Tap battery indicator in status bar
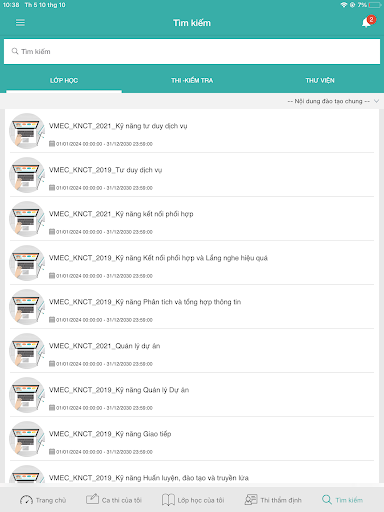This screenshot has height=512, width=384. coord(375,5)
